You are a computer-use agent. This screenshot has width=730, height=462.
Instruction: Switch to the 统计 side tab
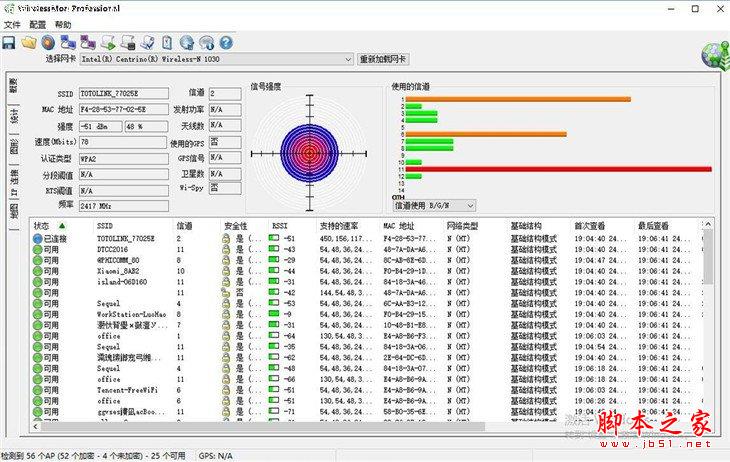tap(14, 116)
